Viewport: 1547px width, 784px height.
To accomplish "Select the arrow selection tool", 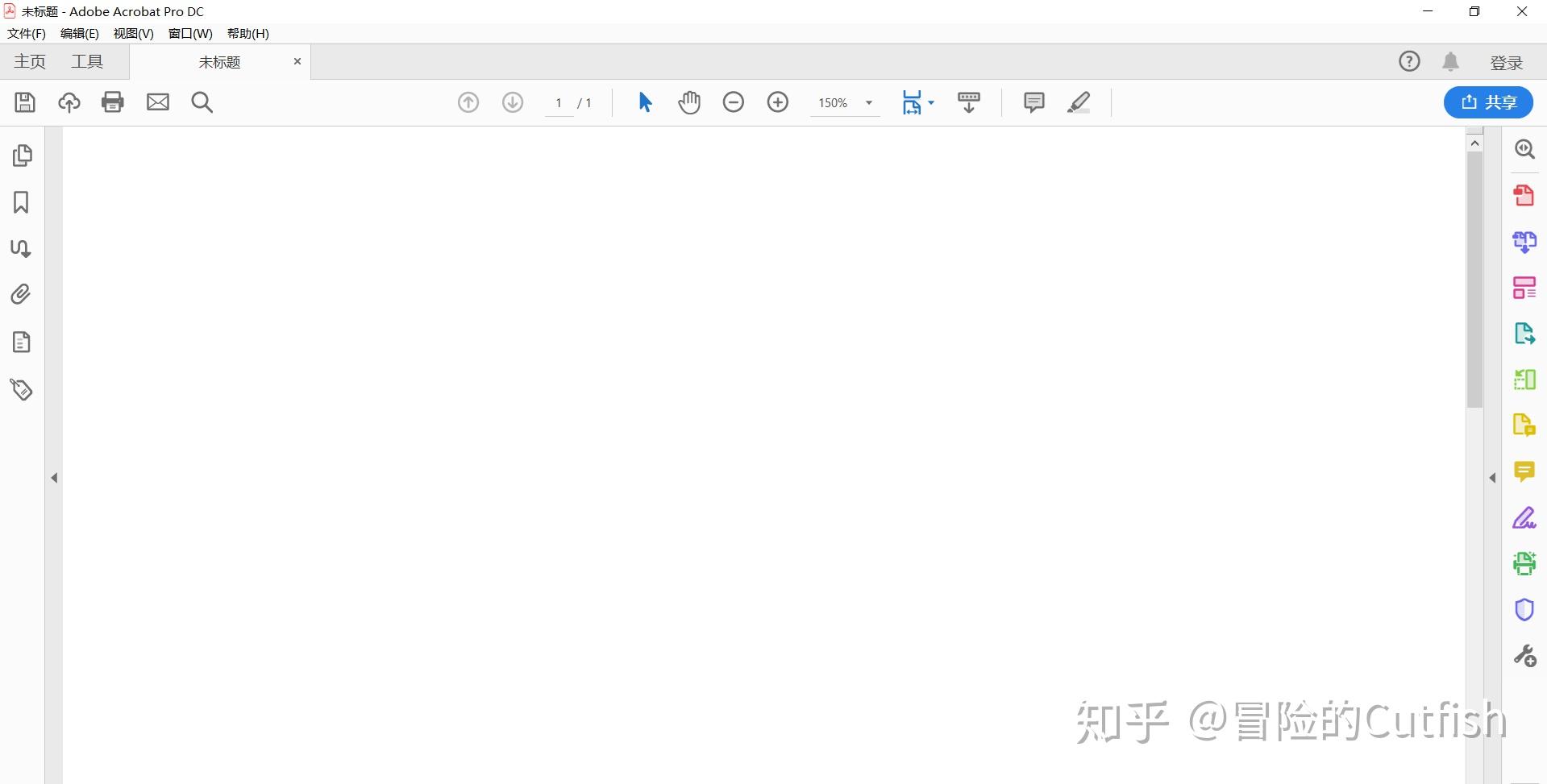I will coord(645,102).
